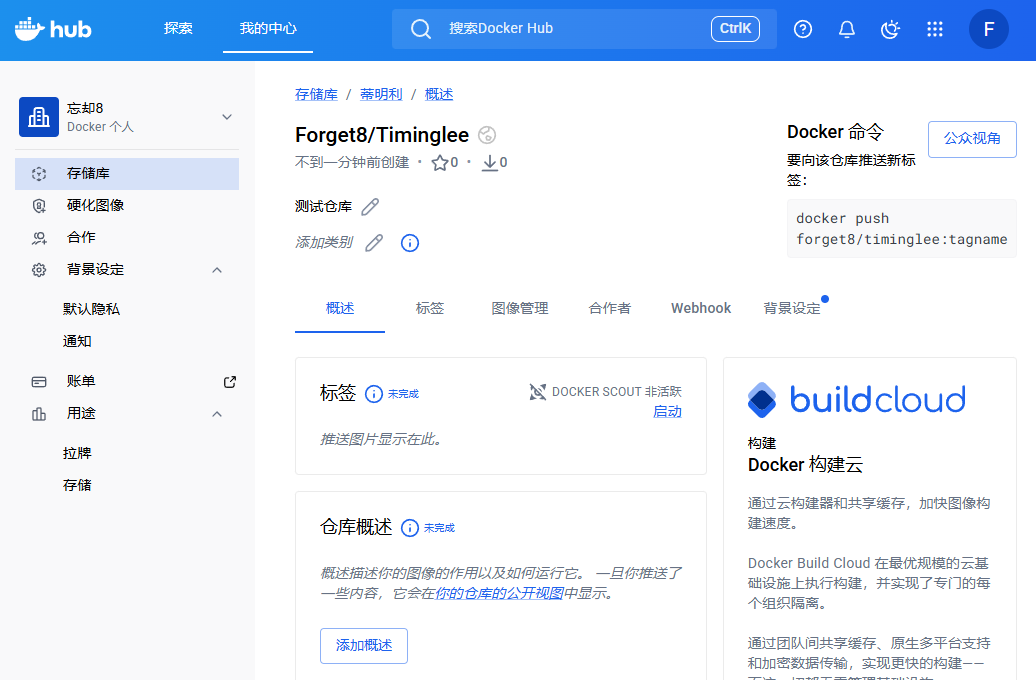Click the 存储库 sidebar icon
This screenshot has width=1036, height=680.
click(39, 174)
